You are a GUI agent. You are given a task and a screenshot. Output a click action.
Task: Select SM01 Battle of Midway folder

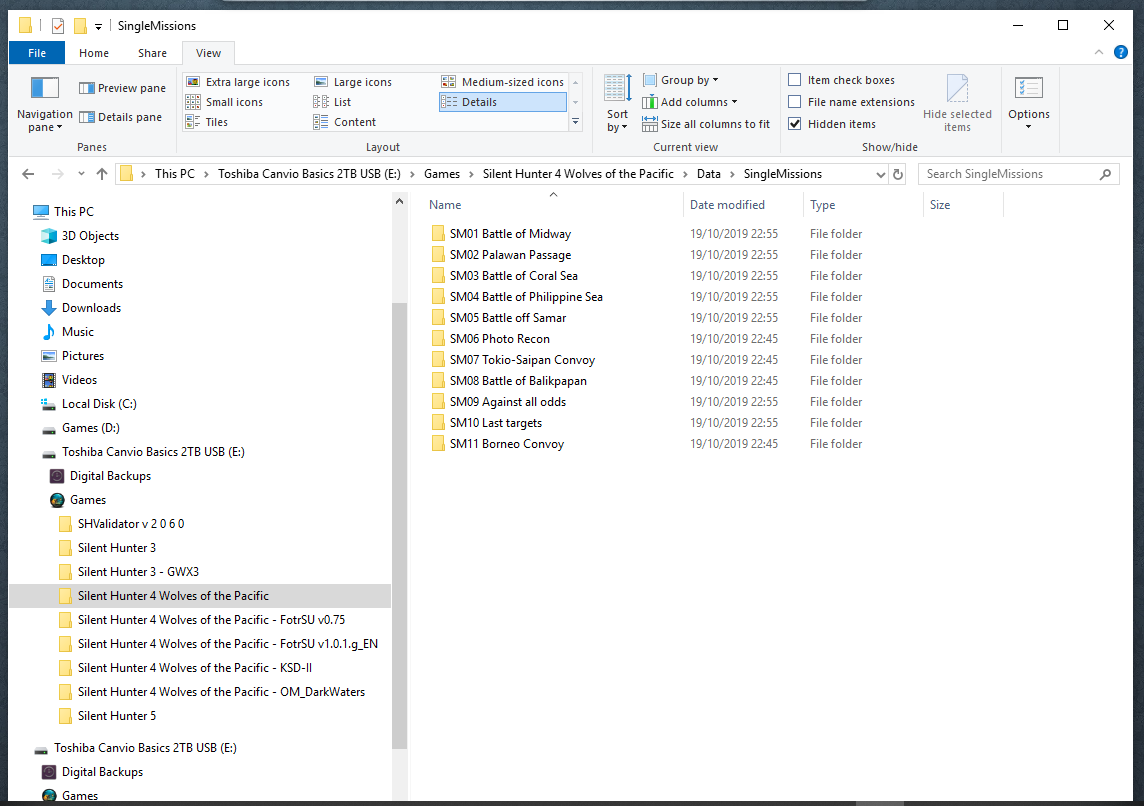(510, 234)
